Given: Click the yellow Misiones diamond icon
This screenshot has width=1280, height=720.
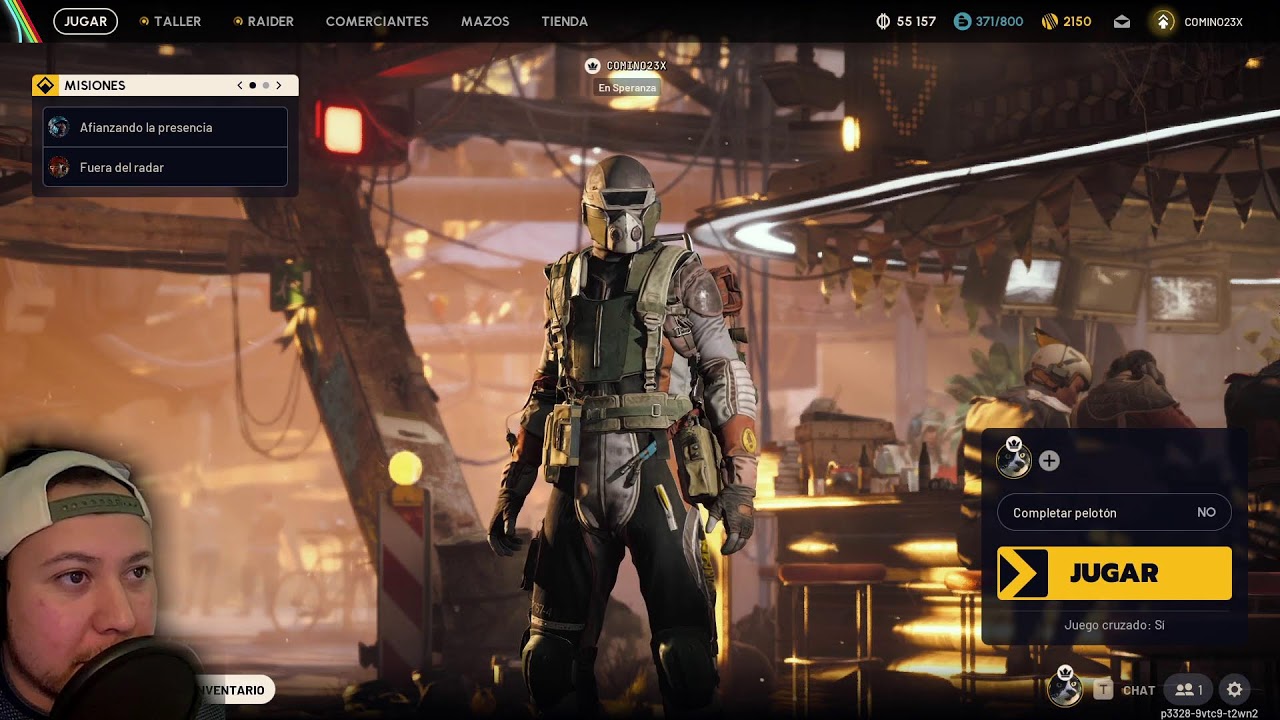Looking at the screenshot, I should (45, 86).
